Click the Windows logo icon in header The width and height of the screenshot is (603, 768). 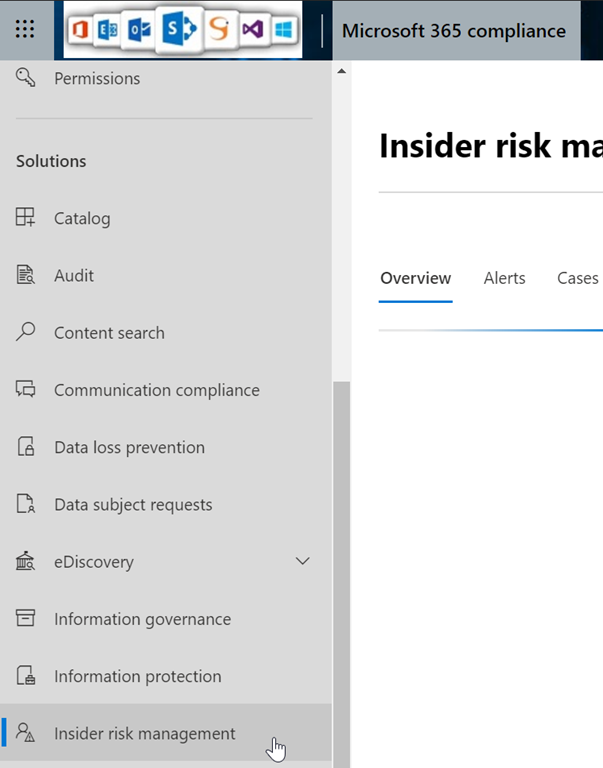tap(284, 30)
